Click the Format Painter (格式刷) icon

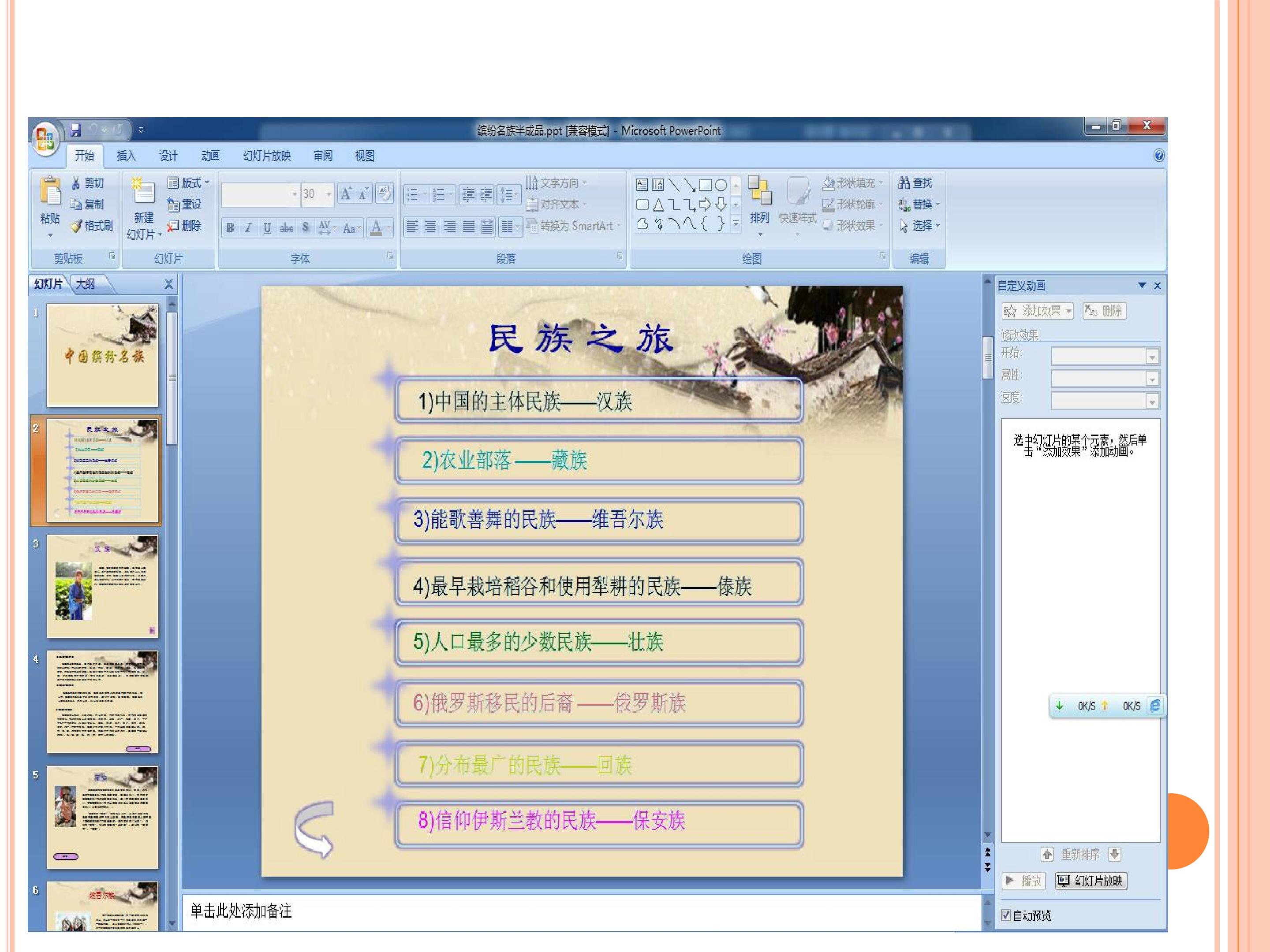tap(76, 226)
